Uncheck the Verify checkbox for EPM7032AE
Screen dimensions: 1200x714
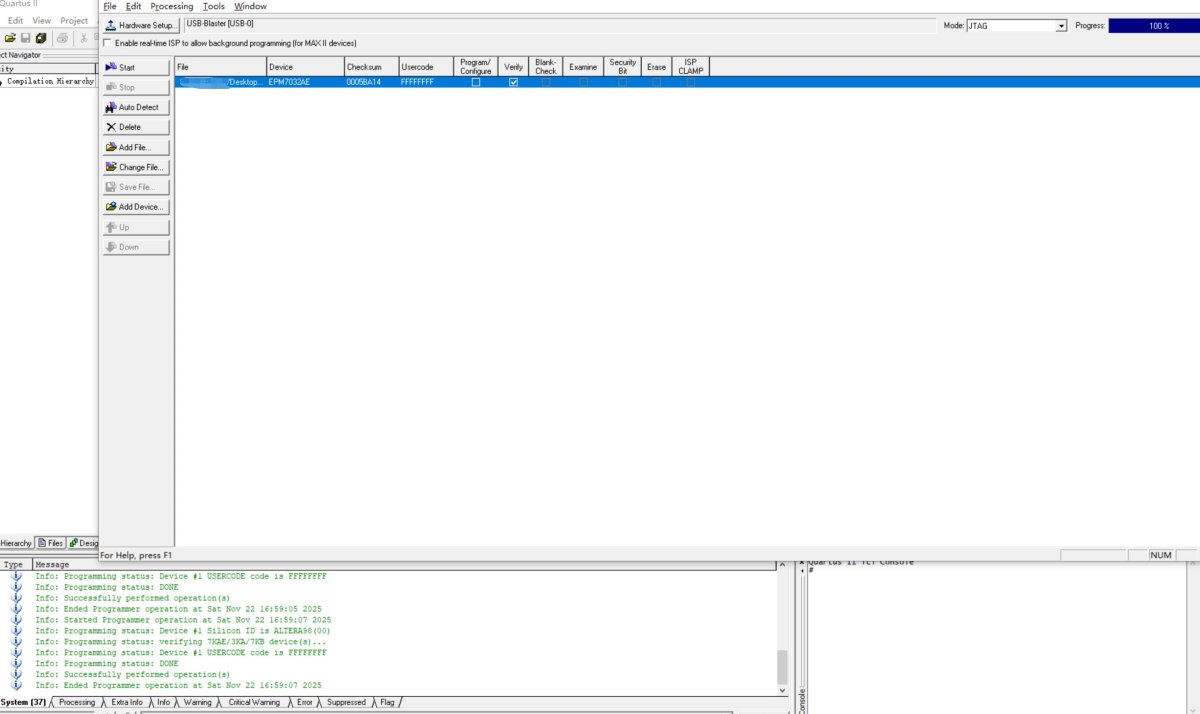tap(514, 82)
